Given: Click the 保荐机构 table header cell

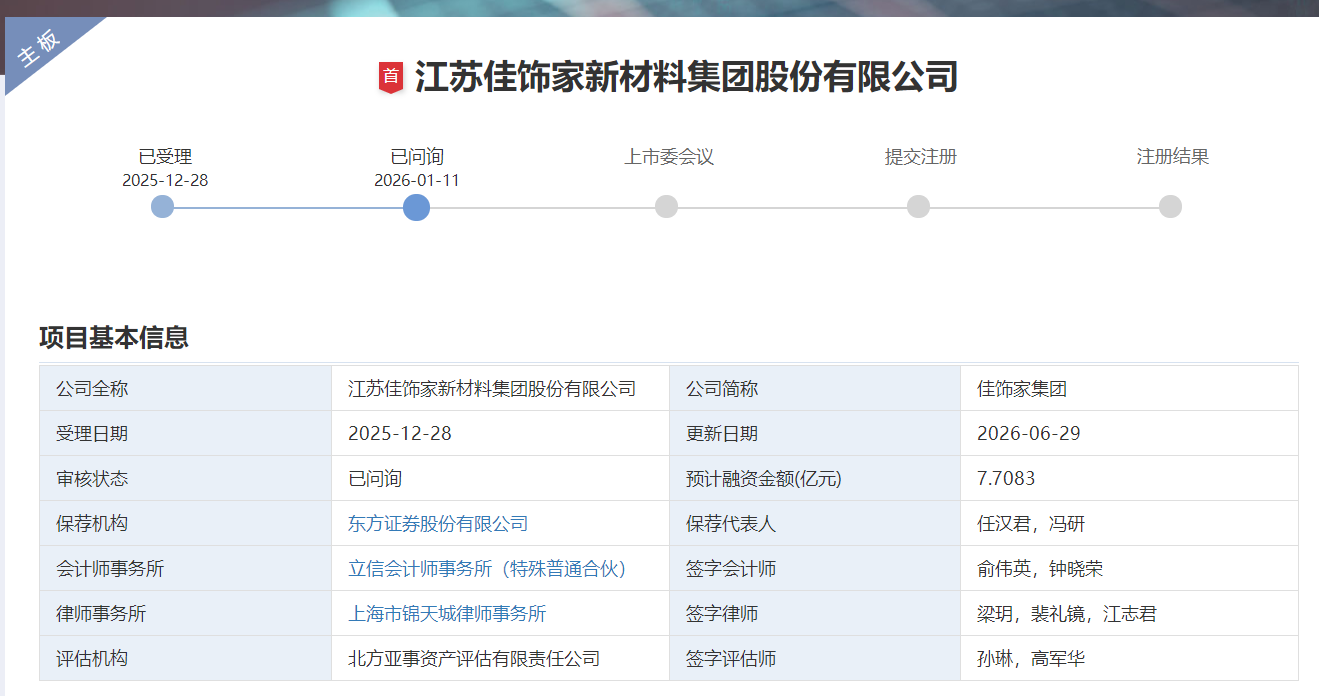Looking at the screenshot, I should [186, 524].
